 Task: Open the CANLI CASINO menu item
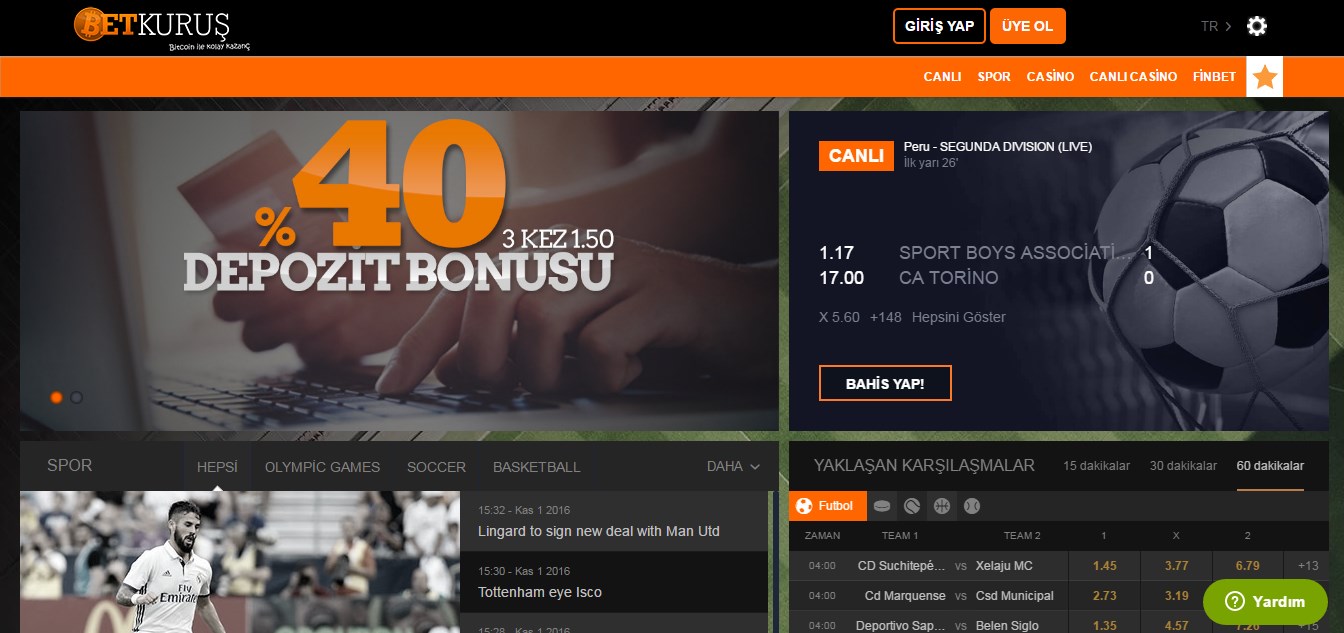point(1133,77)
